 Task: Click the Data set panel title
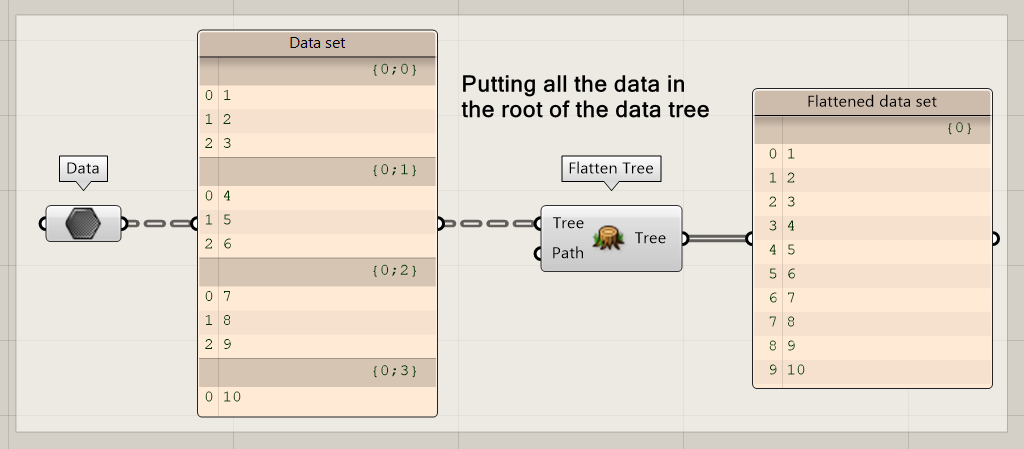(317, 43)
